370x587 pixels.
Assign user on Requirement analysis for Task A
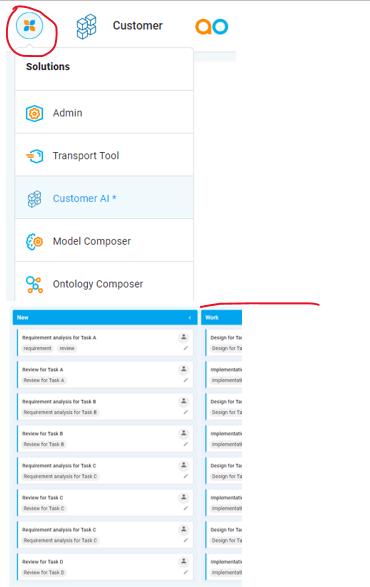pyautogui.click(x=184, y=337)
